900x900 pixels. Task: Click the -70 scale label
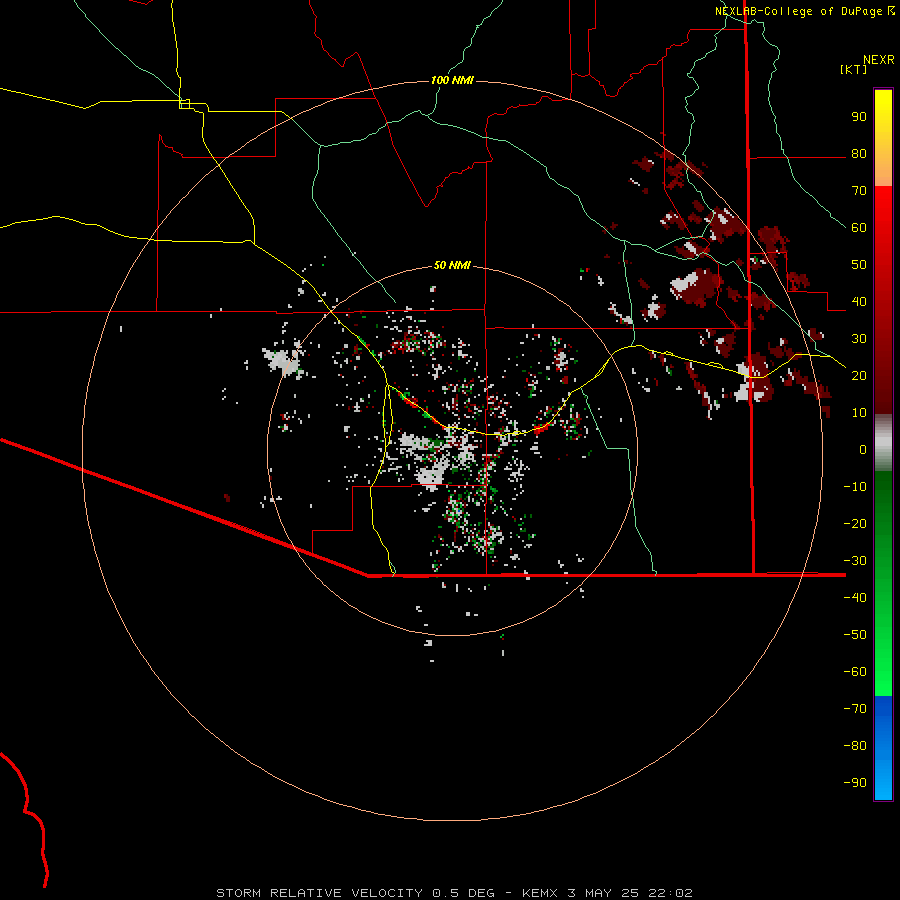(x=855, y=708)
